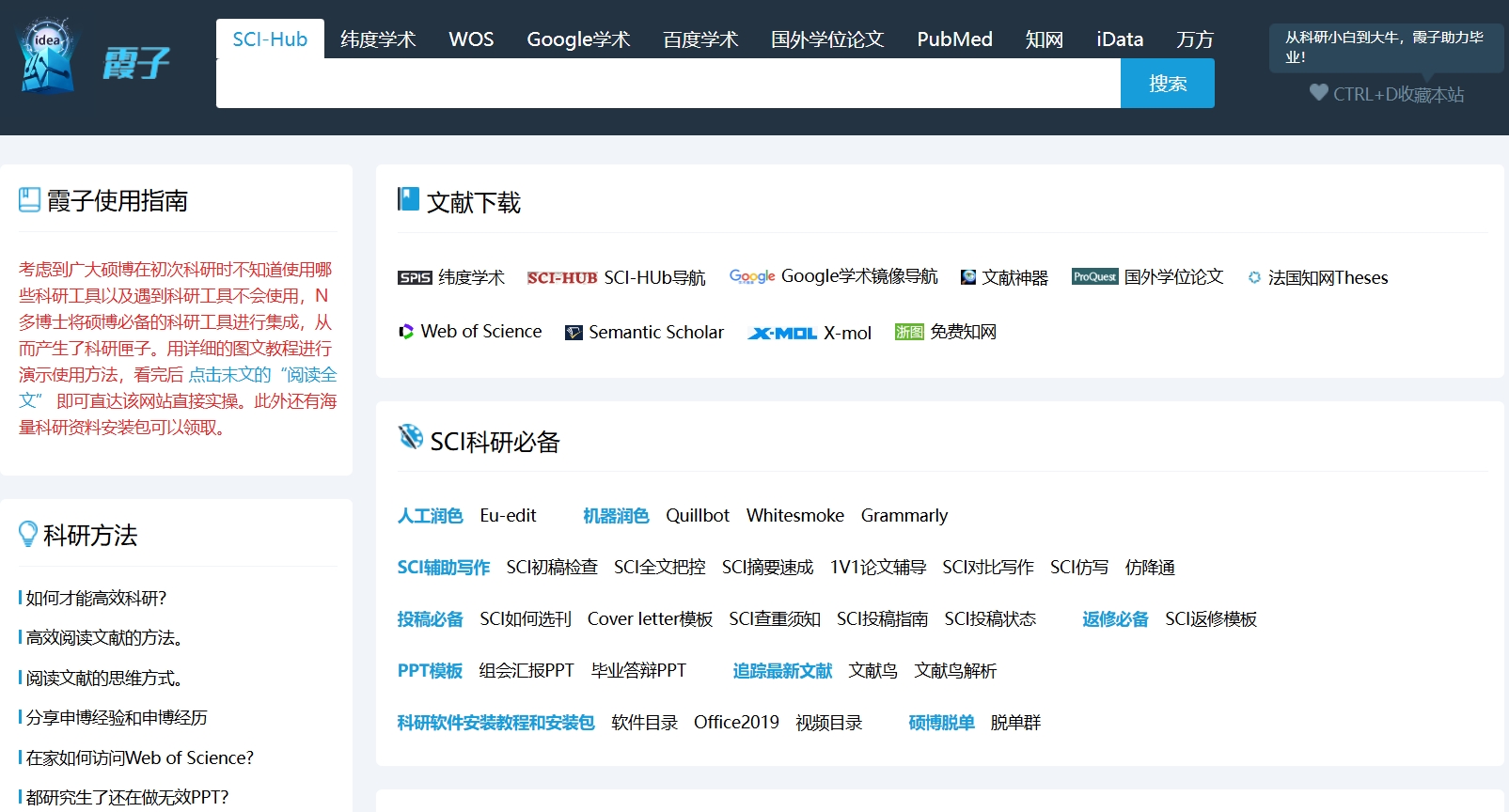Open the Office2019 link

point(736,722)
